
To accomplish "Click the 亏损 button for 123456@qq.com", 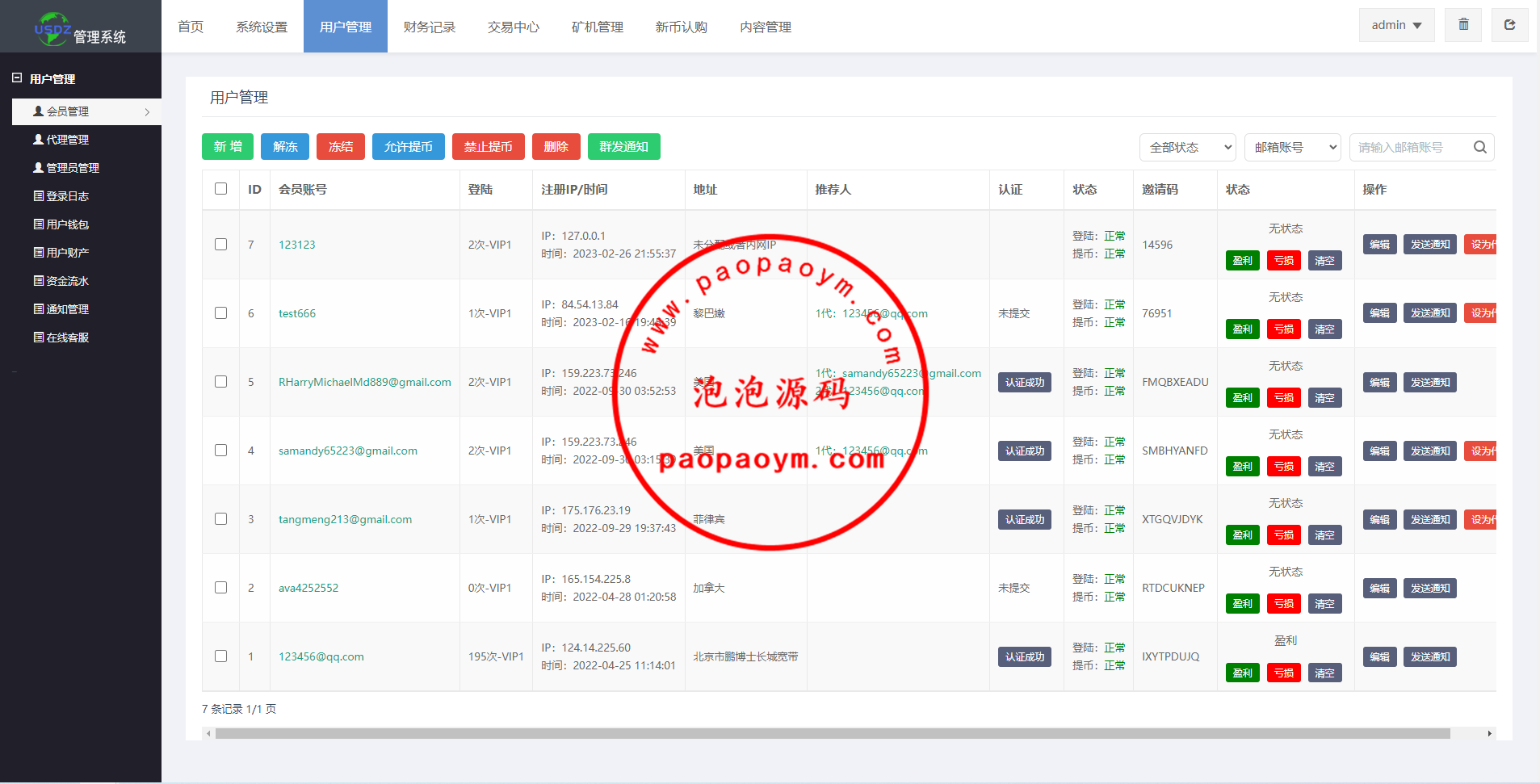I will click(1283, 673).
